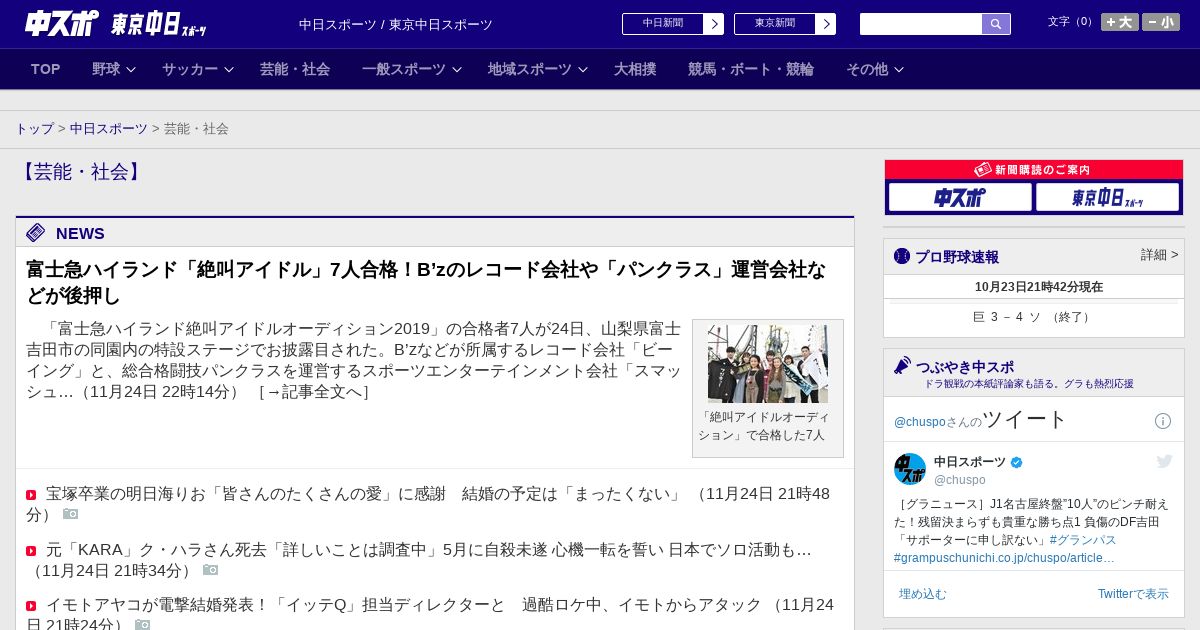Click the 東京新聞 header button
The width and height of the screenshot is (1200, 630).
coord(775,24)
